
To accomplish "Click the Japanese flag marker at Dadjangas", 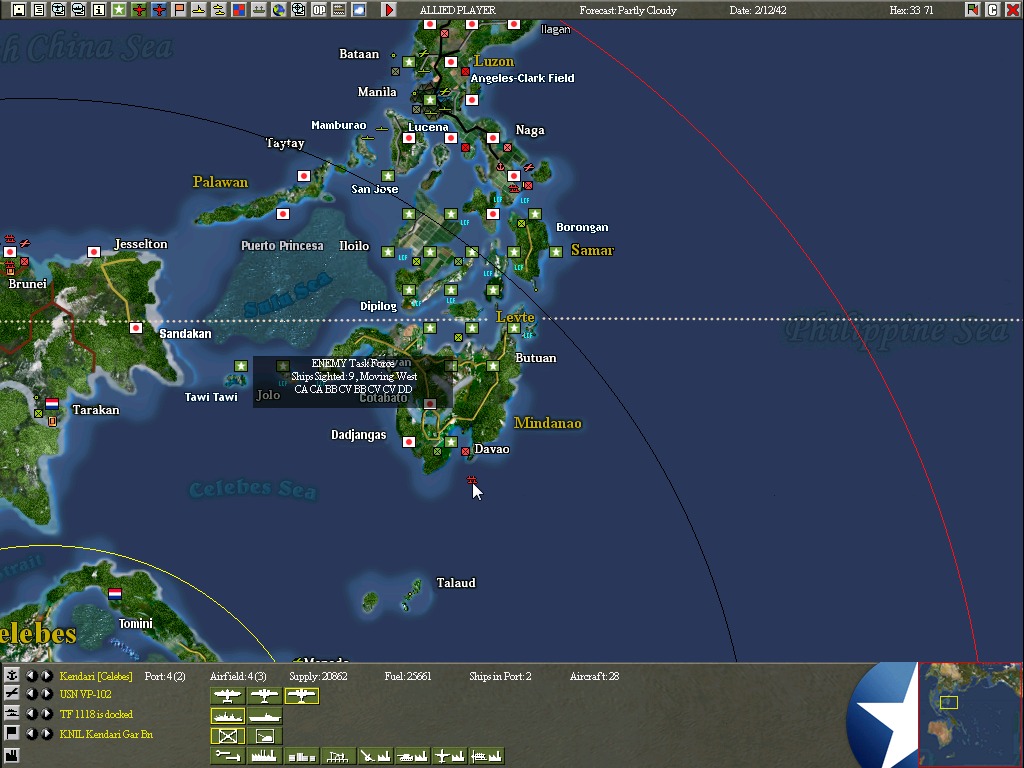I will tap(409, 442).
